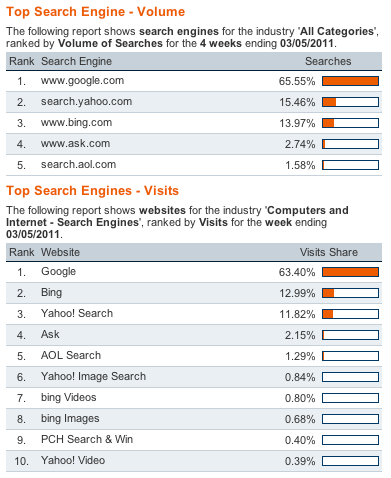Click the Yahoo 15.46% searches bar
Viewport: 391px width, 478px height.
click(x=350, y=102)
